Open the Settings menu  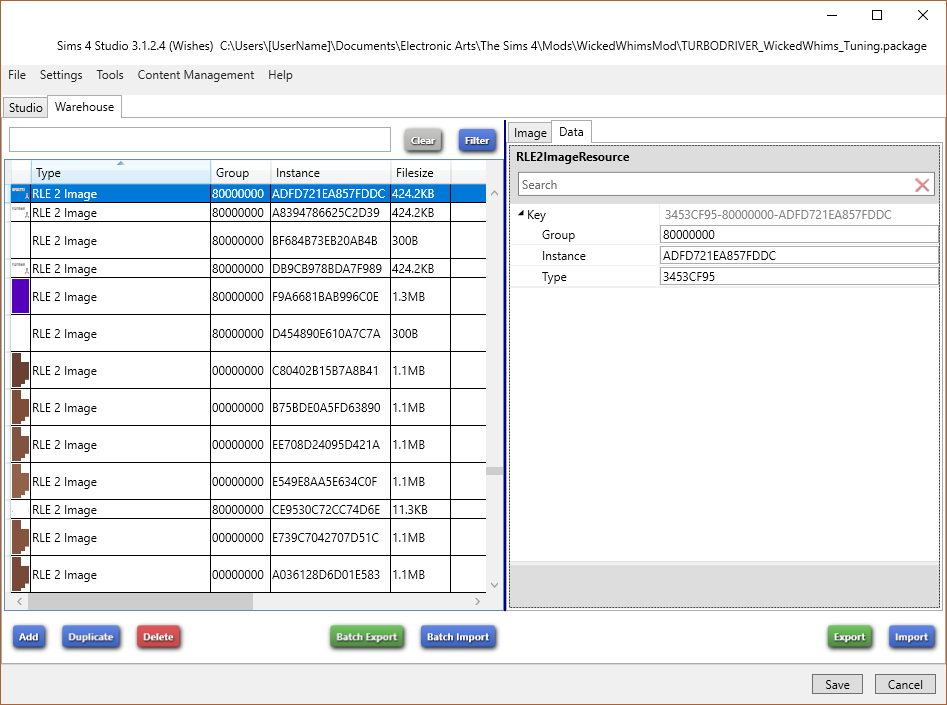pos(61,75)
